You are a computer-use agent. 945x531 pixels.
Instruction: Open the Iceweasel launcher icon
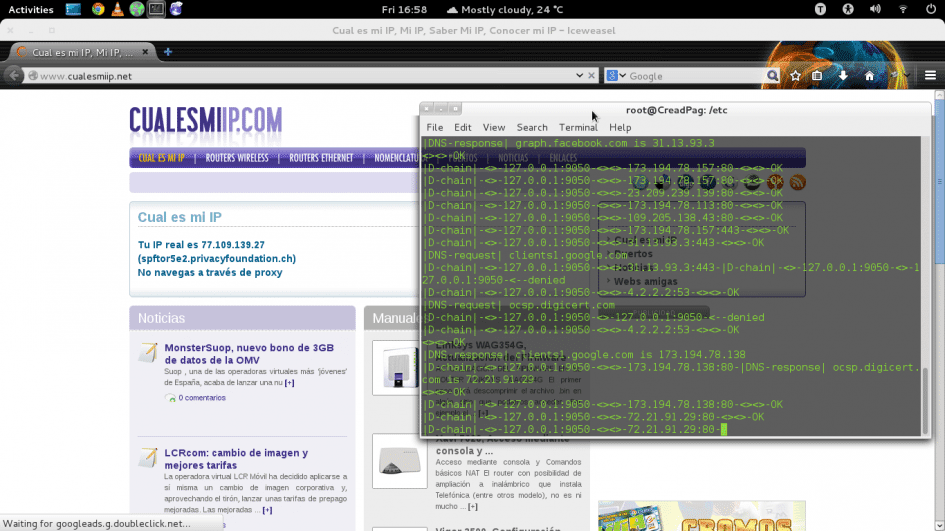pyautogui.click(x=176, y=9)
